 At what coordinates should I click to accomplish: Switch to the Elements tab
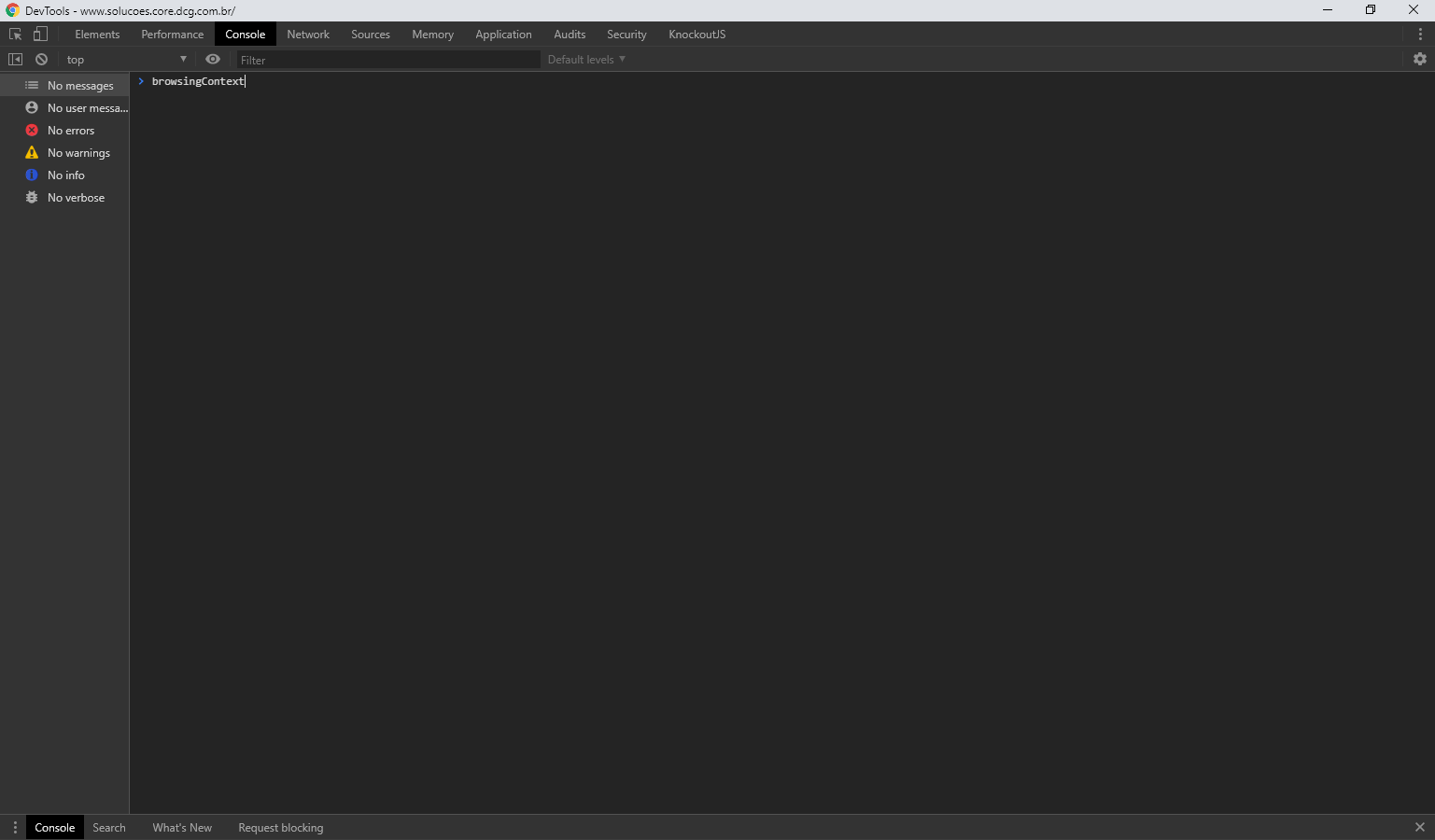click(97, 35)
